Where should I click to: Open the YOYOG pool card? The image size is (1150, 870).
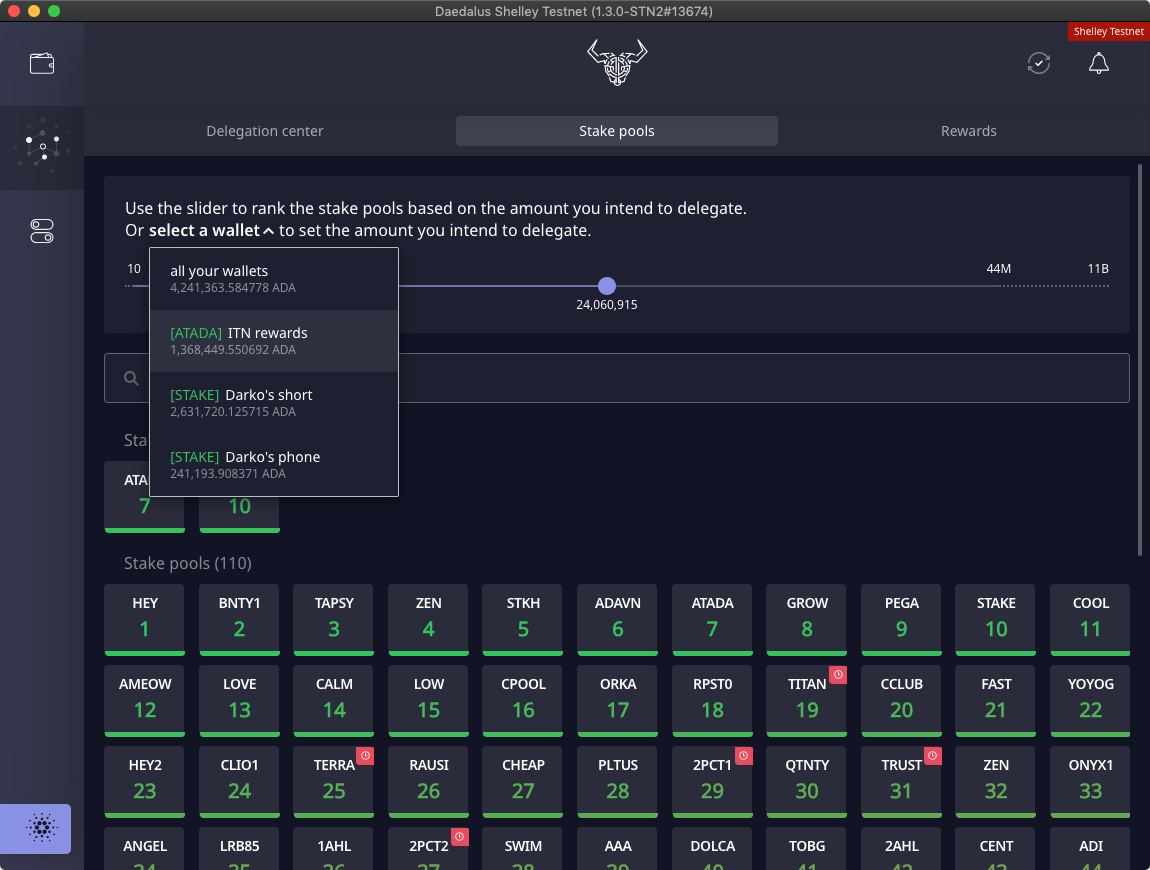pyautogui.click(x=1091, y=701)
